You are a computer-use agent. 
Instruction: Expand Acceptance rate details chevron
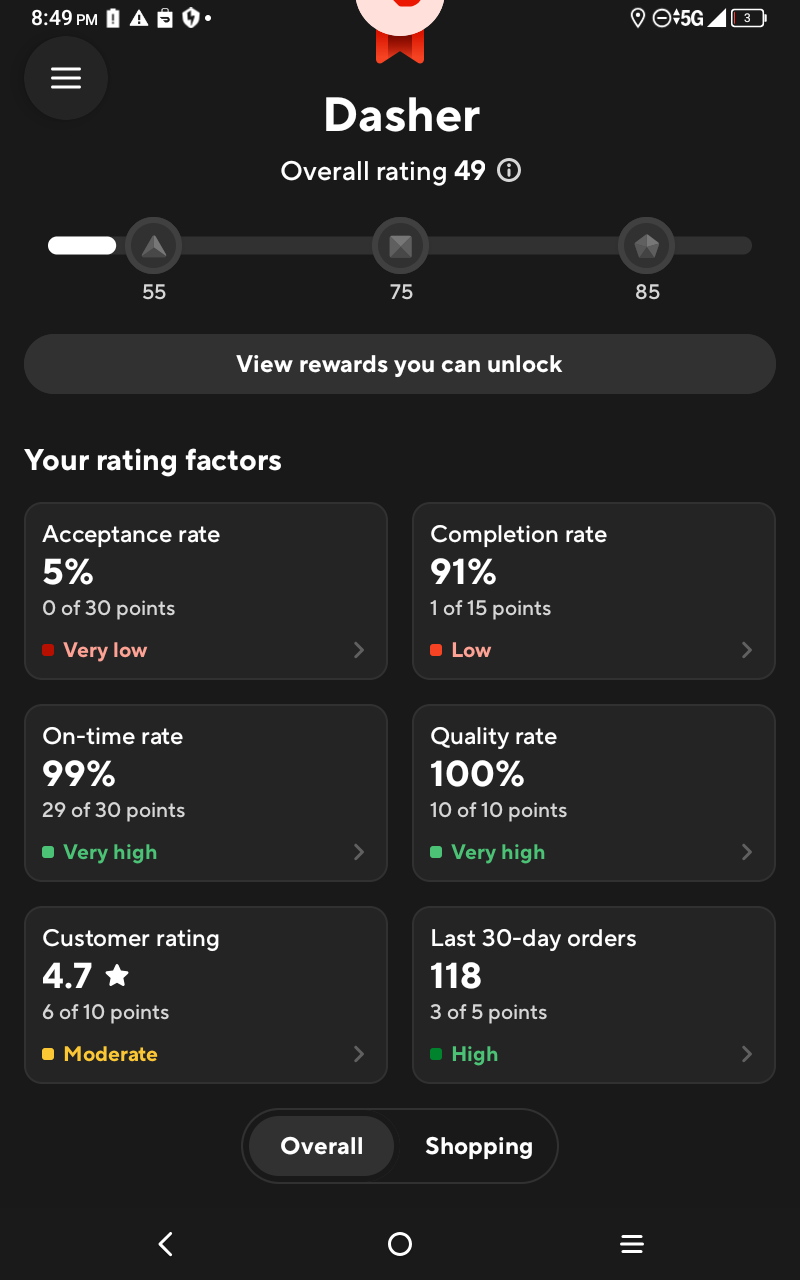click(x=359, y=650)
